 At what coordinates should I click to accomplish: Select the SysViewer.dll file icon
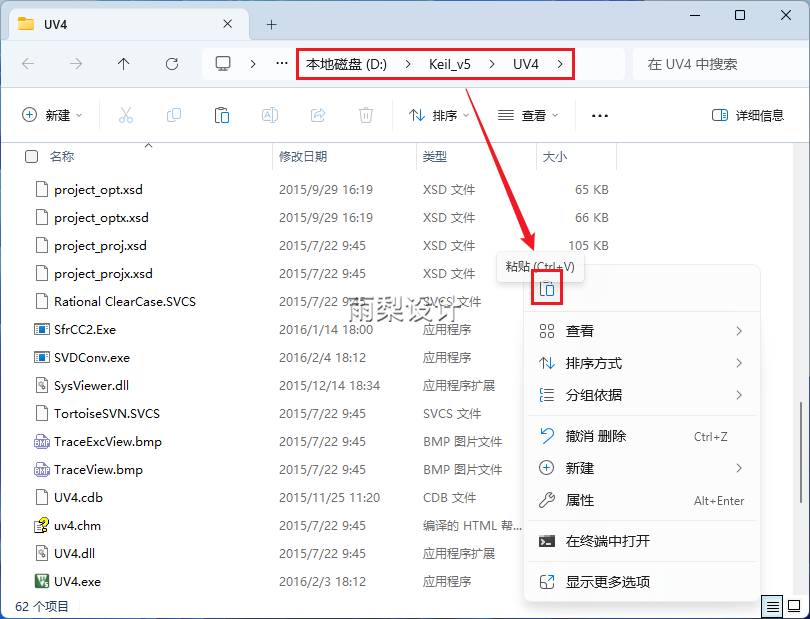[42, 385]
